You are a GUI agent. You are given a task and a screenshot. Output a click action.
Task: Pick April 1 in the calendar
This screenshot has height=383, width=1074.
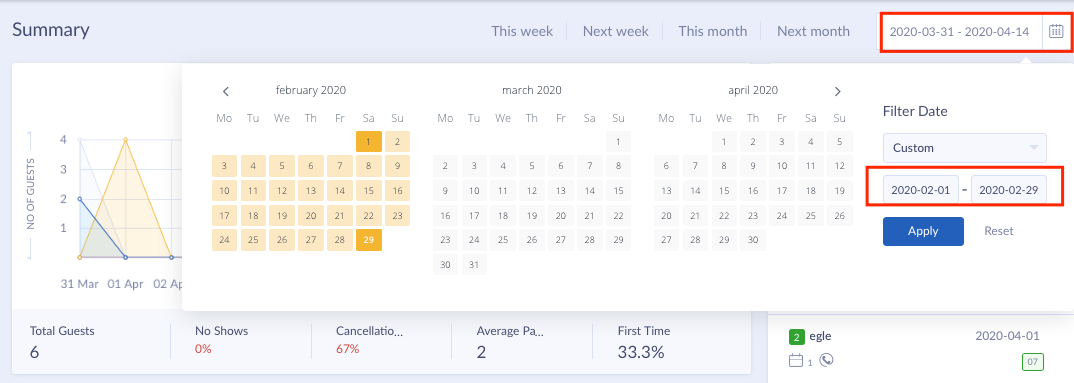click(x=724, y=142)
